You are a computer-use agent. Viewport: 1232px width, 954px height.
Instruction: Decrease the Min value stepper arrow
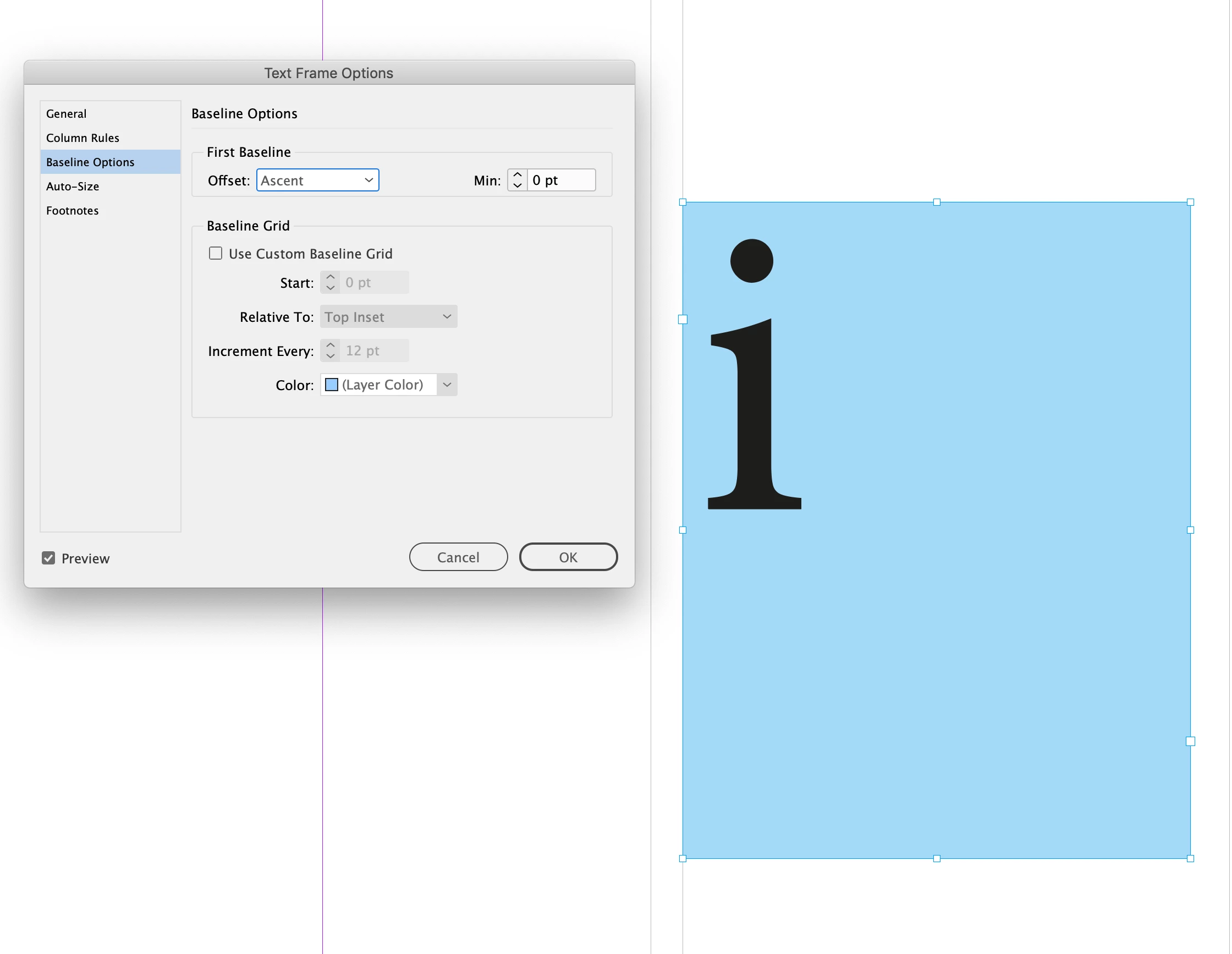[x=518, y=185]
